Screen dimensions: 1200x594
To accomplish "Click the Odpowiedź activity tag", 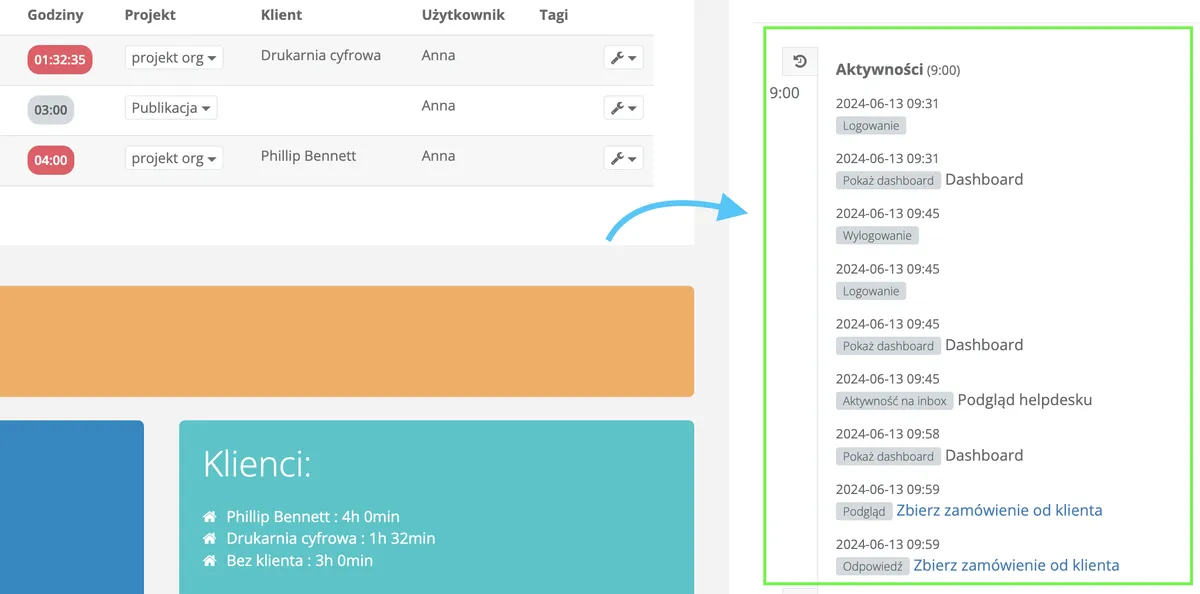I will 872,566.
